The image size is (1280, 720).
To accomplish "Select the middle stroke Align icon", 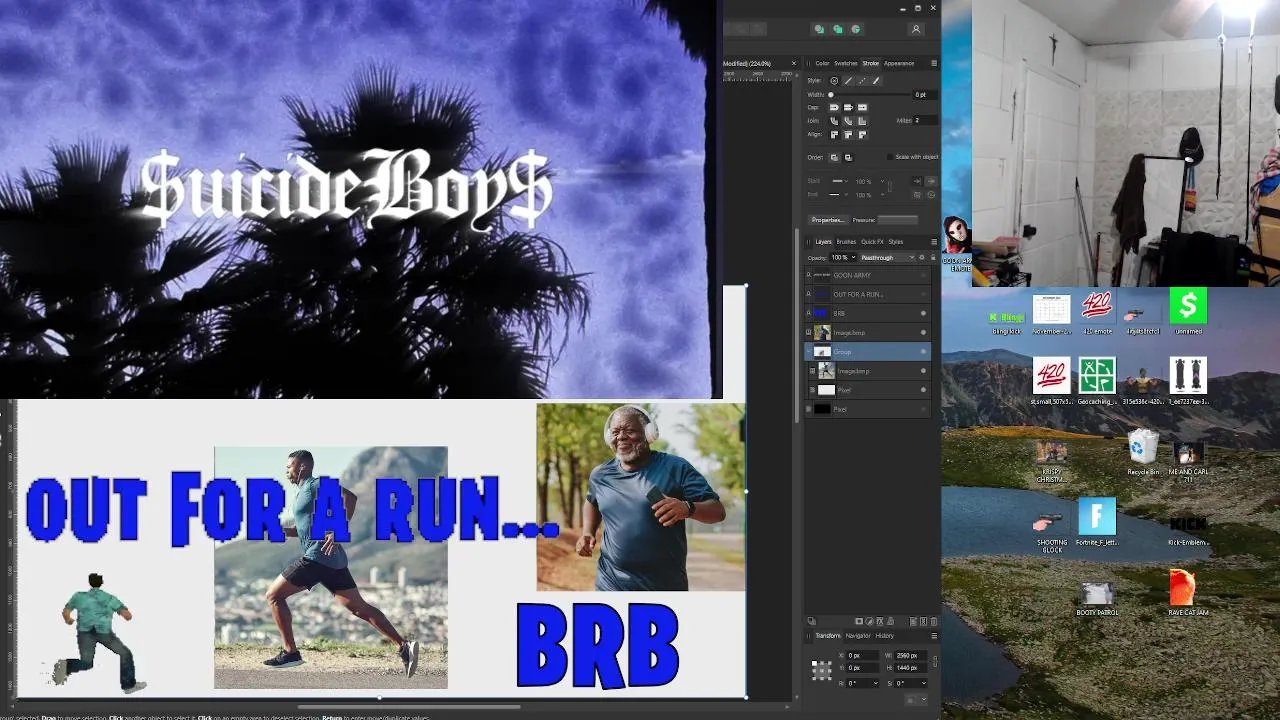I will click(x=848, y=135).
